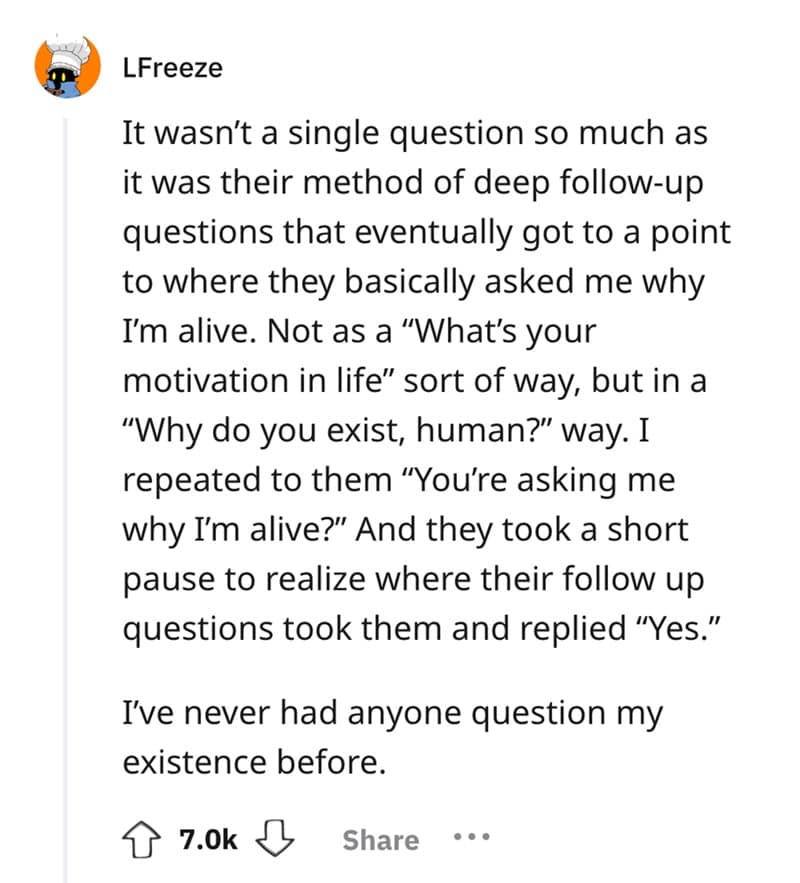Click the 7.0k vote count
800x883 pixels.
206,838
